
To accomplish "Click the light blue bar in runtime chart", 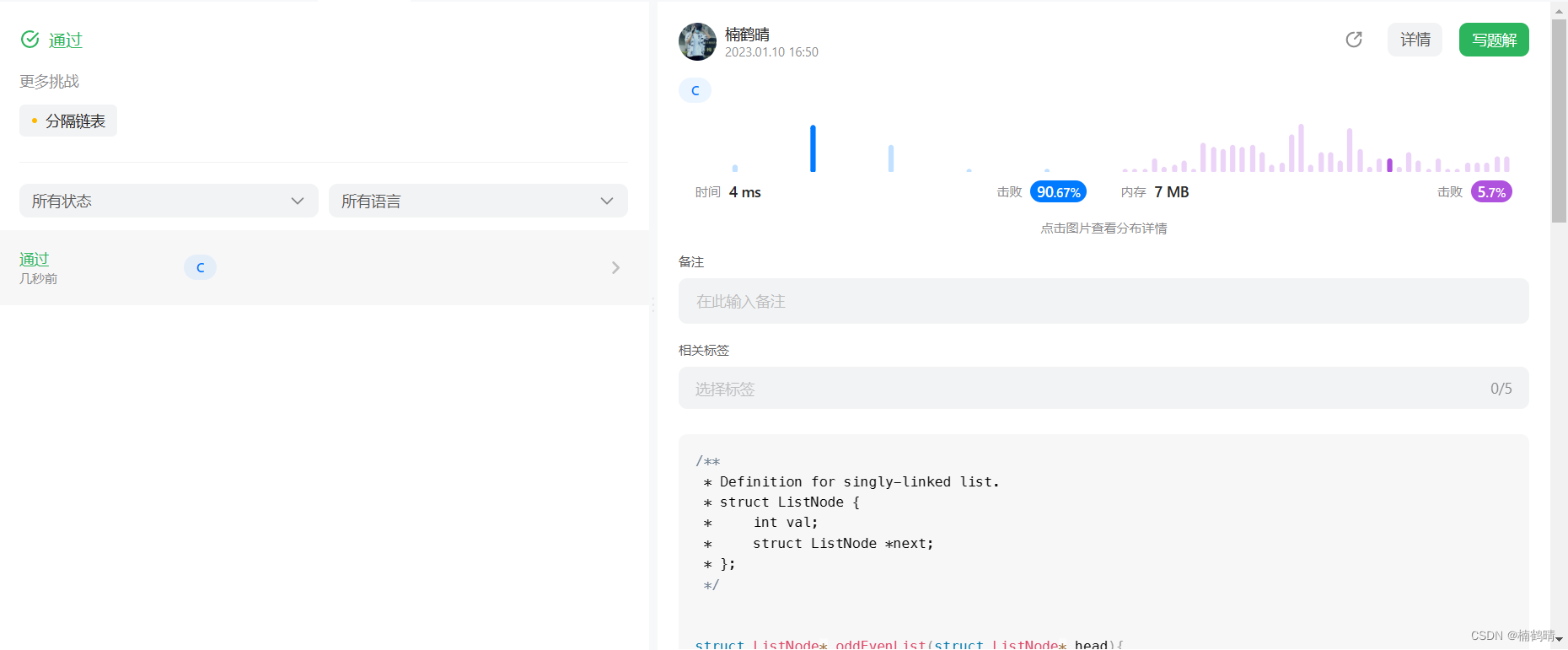I will click(x=890, y=158).
